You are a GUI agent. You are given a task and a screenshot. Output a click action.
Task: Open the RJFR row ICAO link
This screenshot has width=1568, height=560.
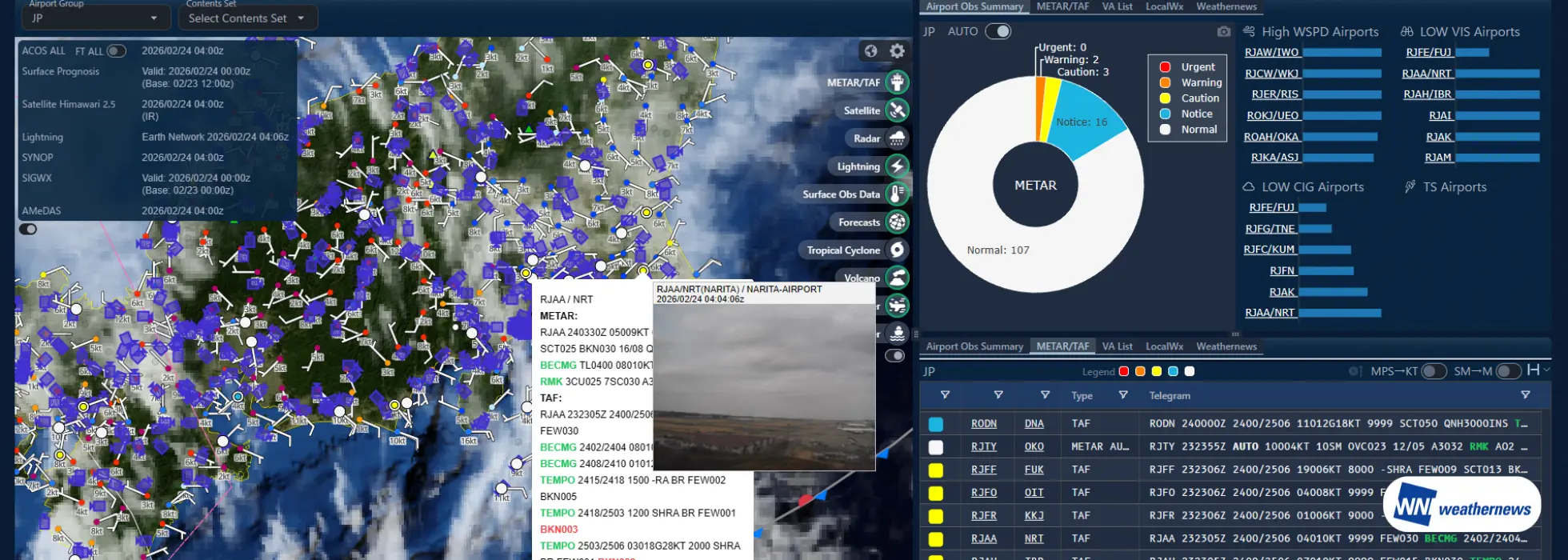coord(984,516)
